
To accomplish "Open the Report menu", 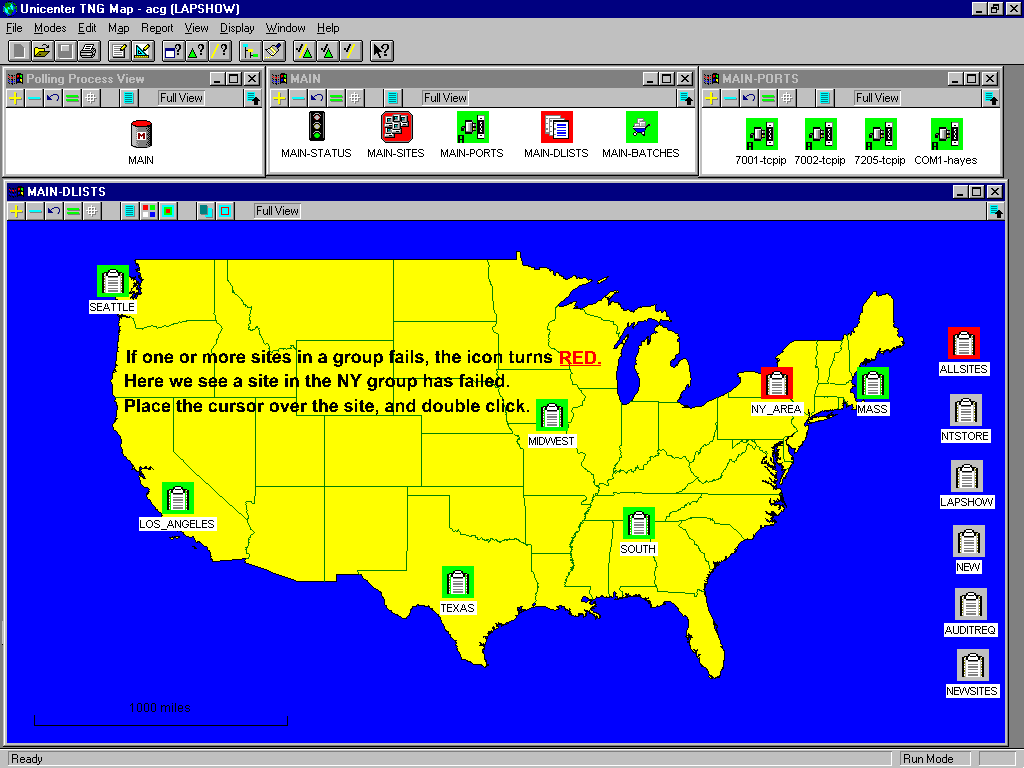I will pos(157,28).
